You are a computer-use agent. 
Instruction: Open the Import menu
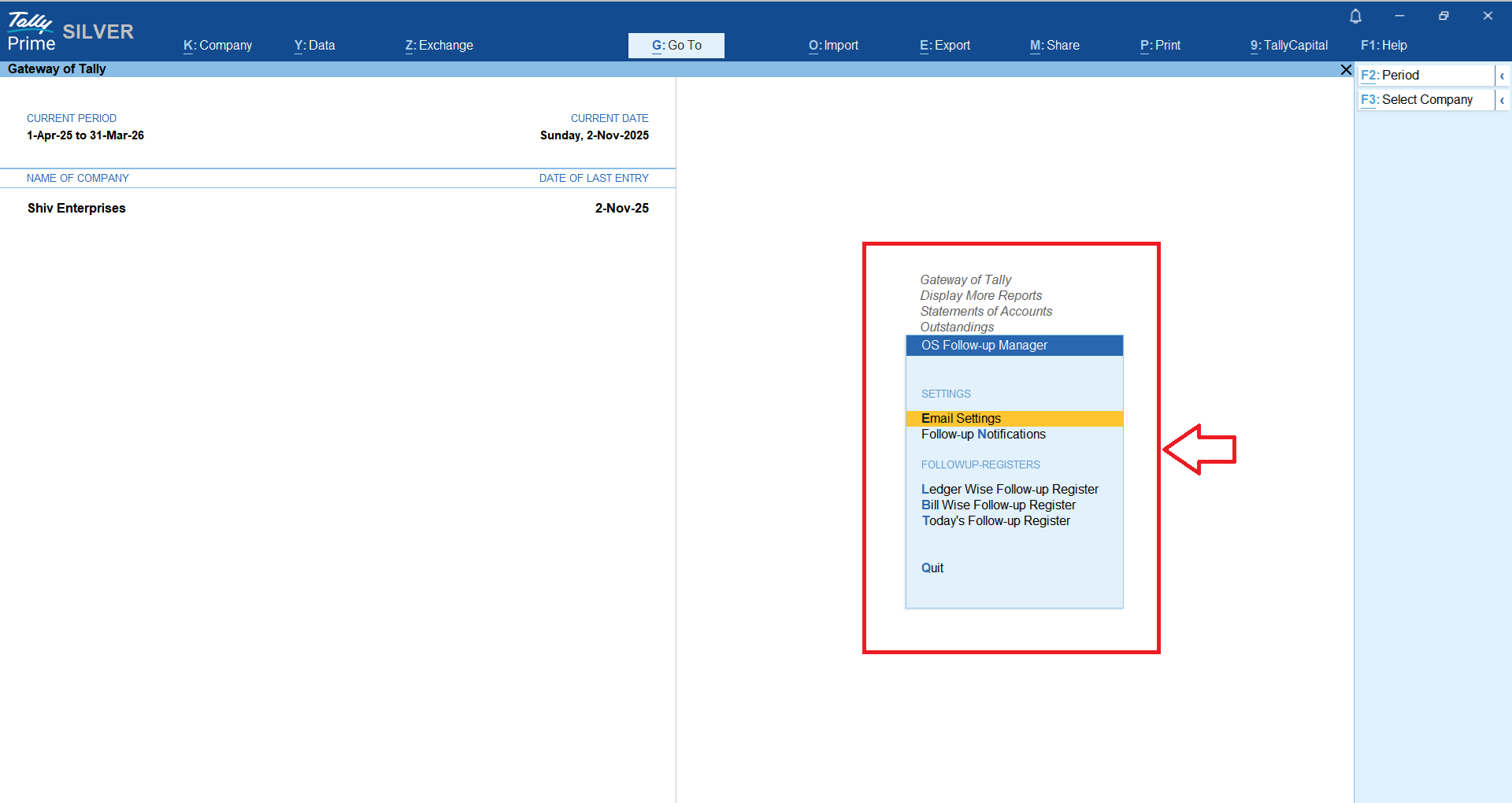(x=833, y=46)
